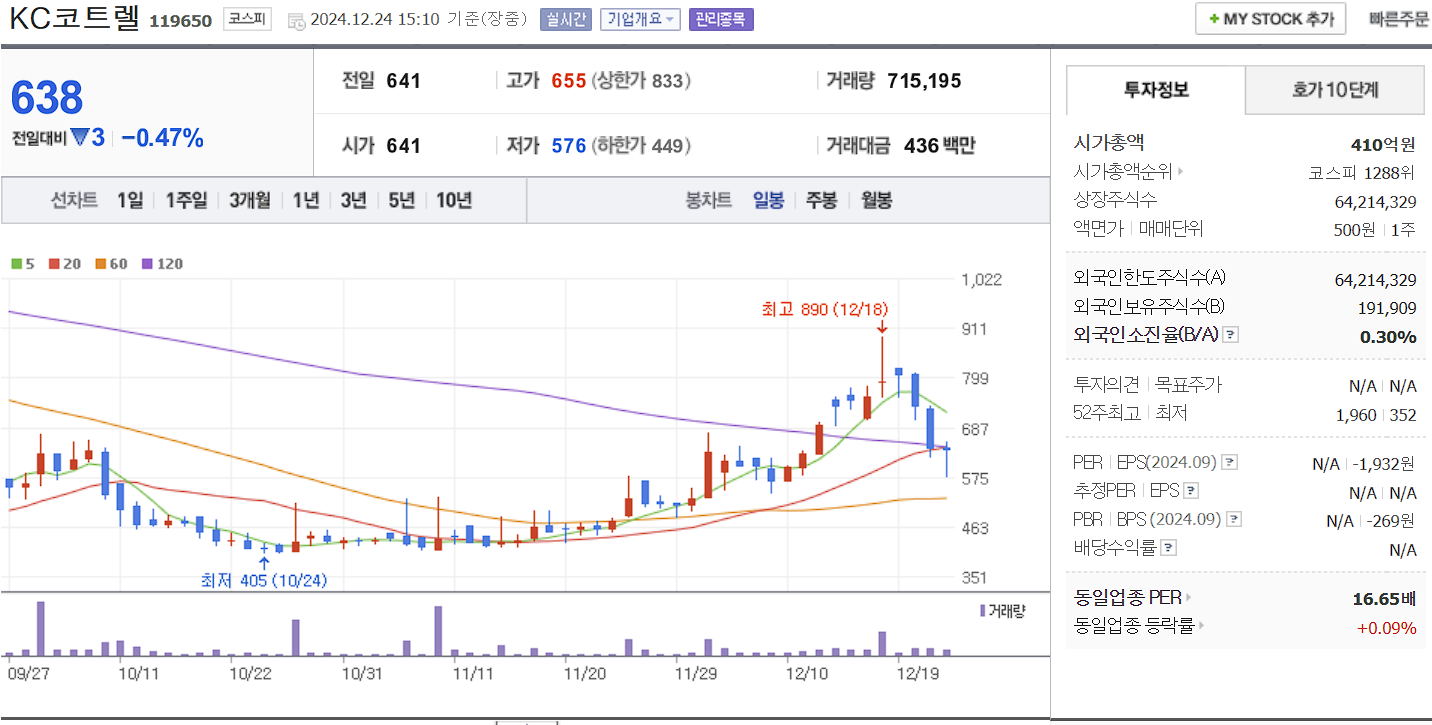Open the 기업개요 dropdown
The width and height of the screenshot is (1432, 725).
tap(640, 19)
